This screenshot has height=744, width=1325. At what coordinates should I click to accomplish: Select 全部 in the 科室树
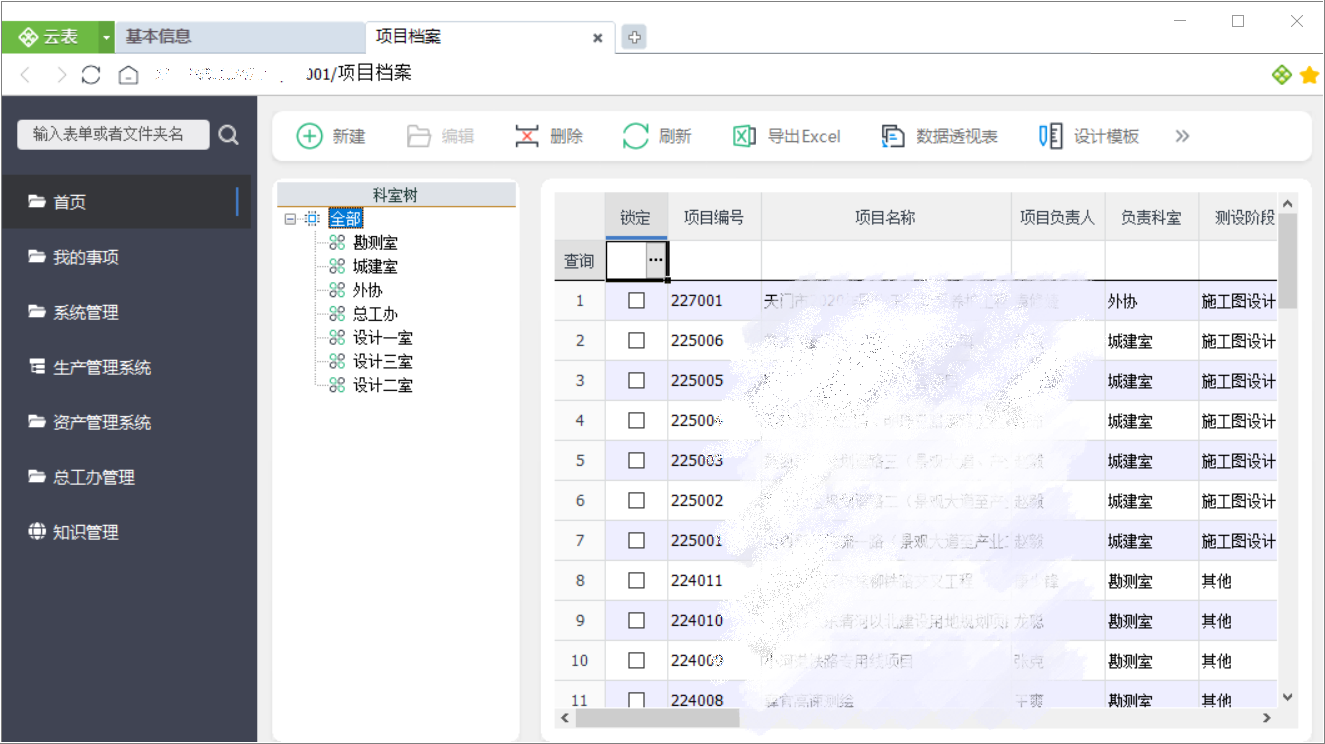pos(346,219)
